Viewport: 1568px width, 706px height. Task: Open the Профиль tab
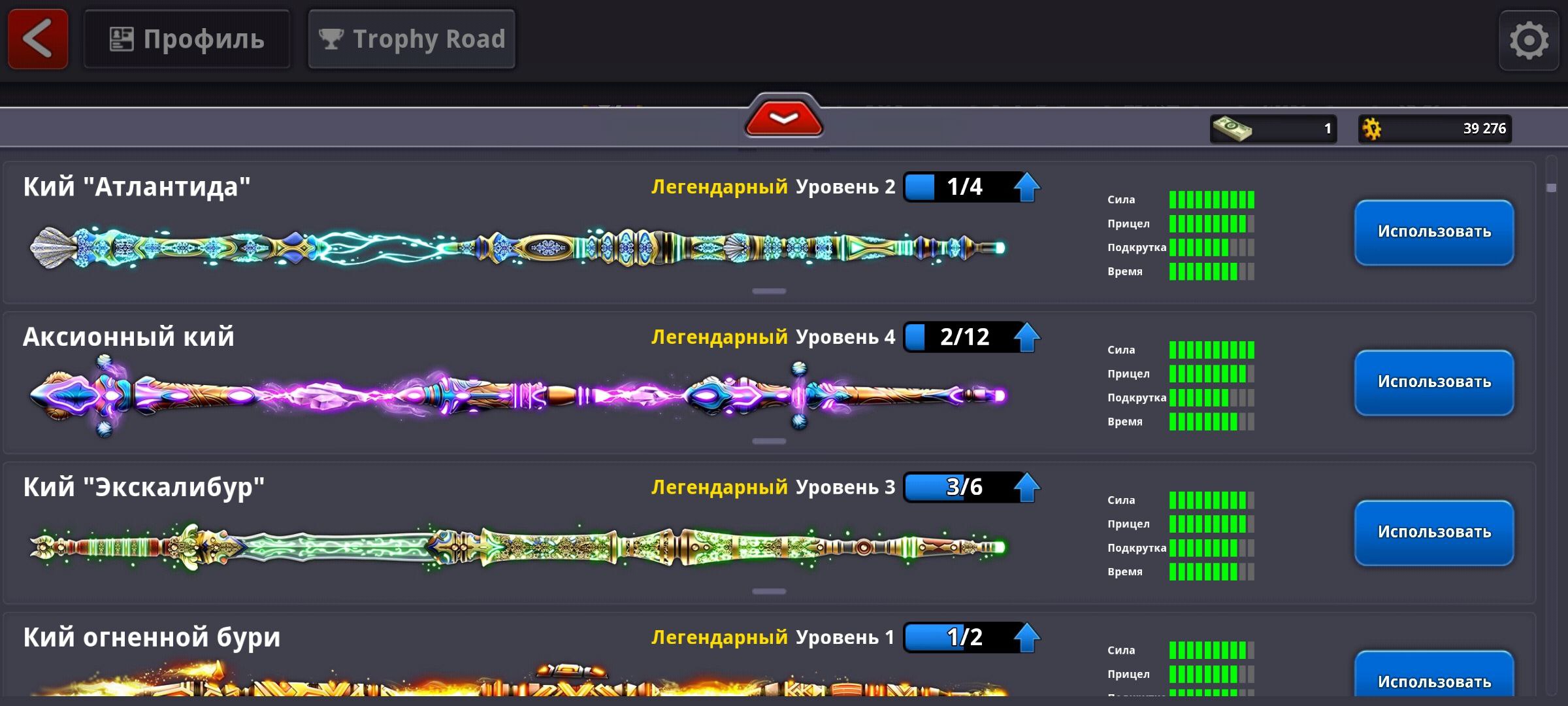(x=187, y=39)
